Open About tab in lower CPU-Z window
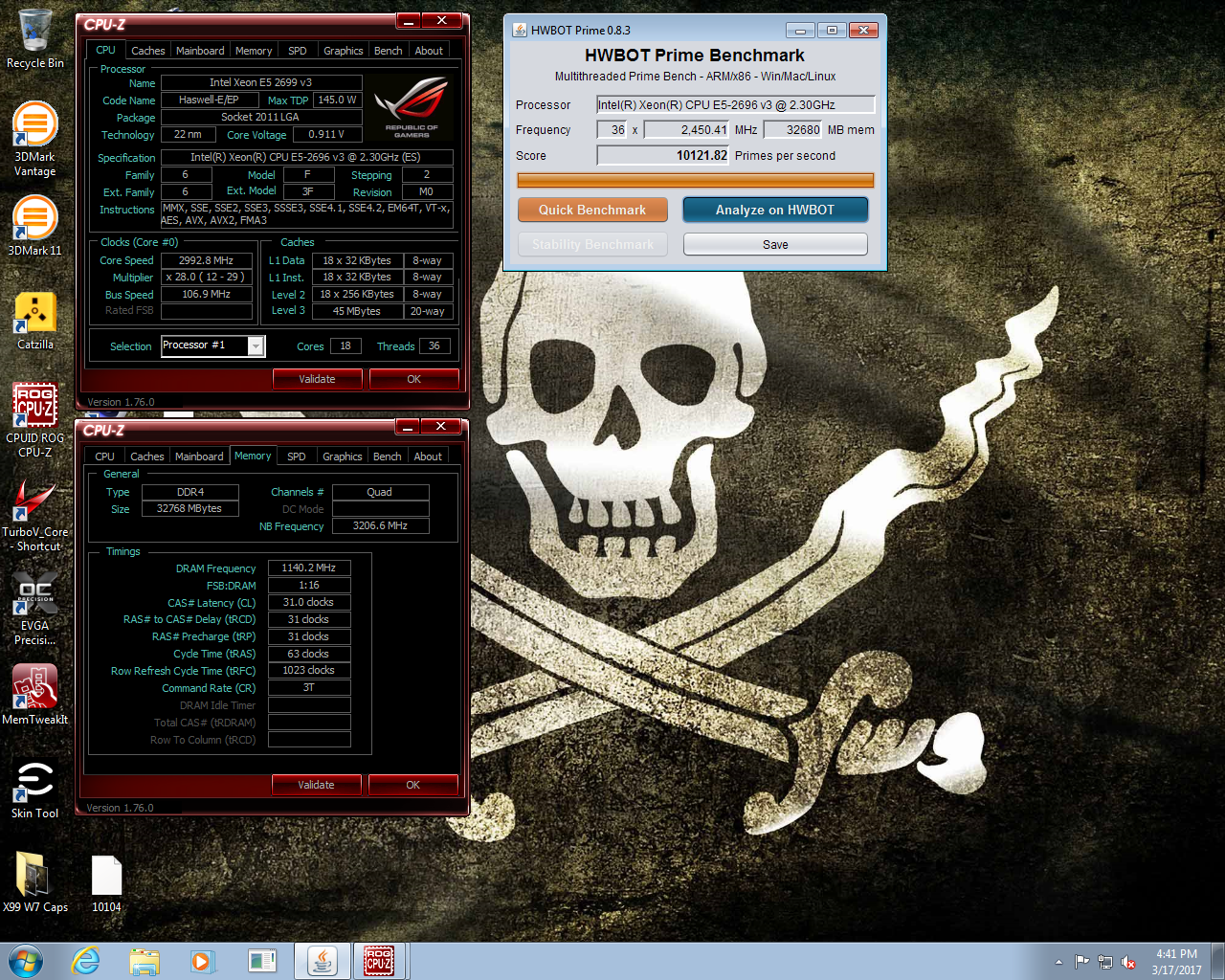Image resolution: width=1225 pixels, height=980 pixels. 428,457
